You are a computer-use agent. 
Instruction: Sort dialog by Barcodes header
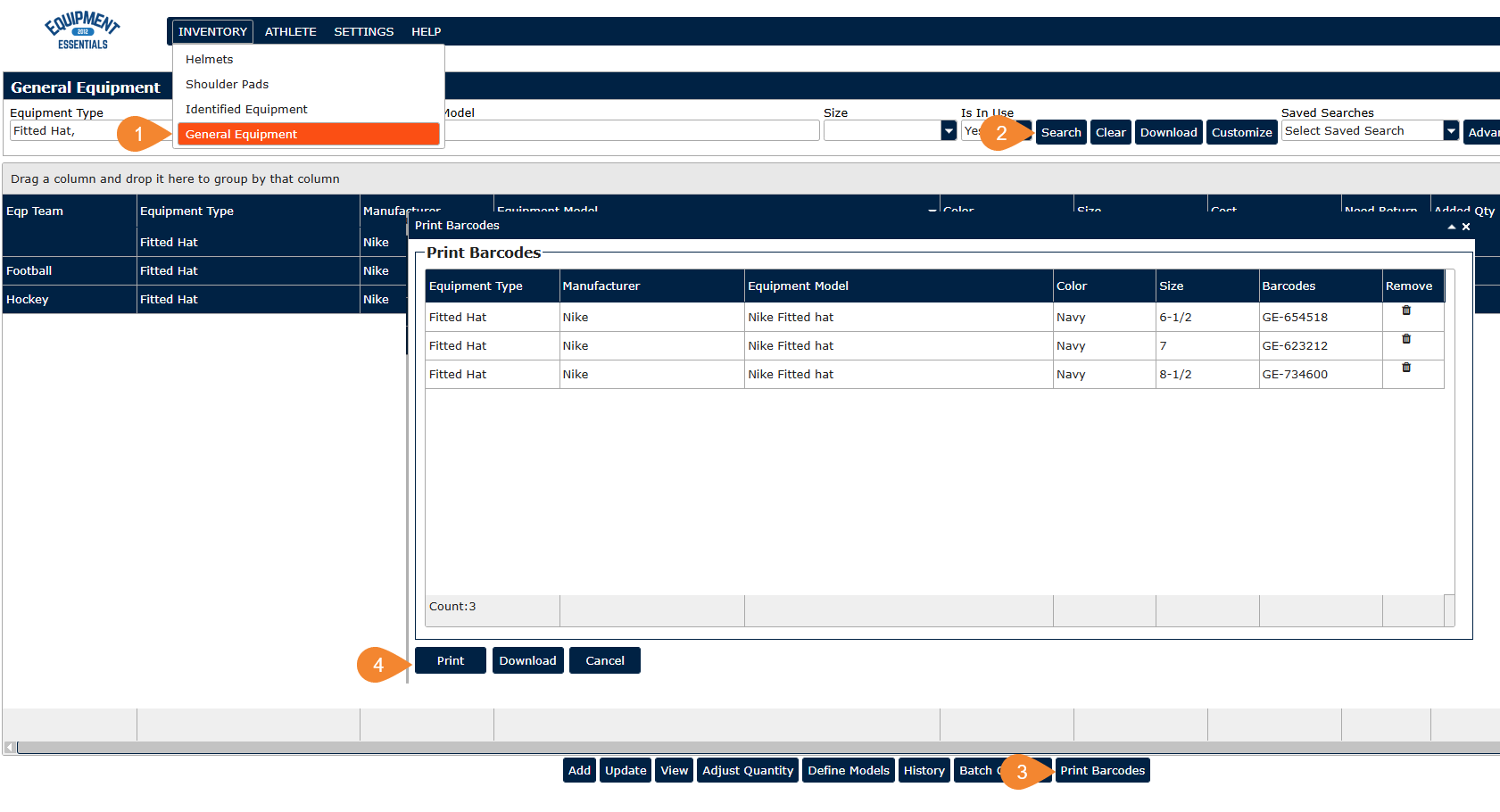(x=1321, y=286)
